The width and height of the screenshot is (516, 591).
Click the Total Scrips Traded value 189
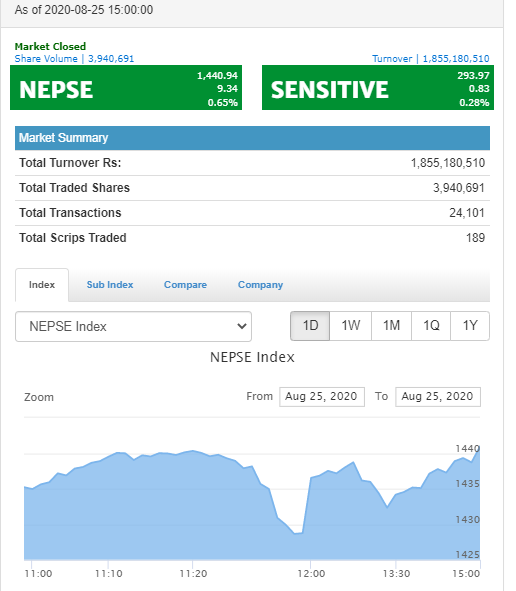[x=475, y=238]
